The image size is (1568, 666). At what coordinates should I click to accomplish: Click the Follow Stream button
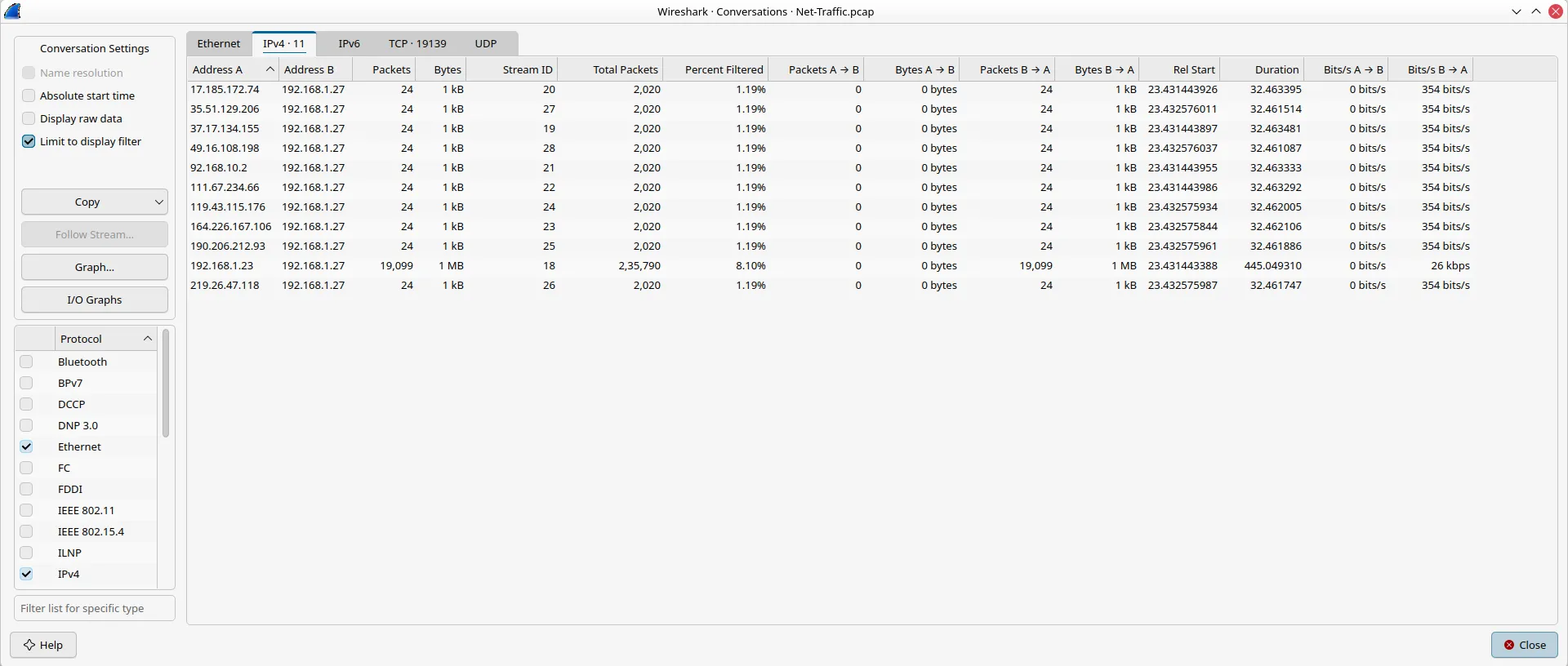click(x=95, y=234)
